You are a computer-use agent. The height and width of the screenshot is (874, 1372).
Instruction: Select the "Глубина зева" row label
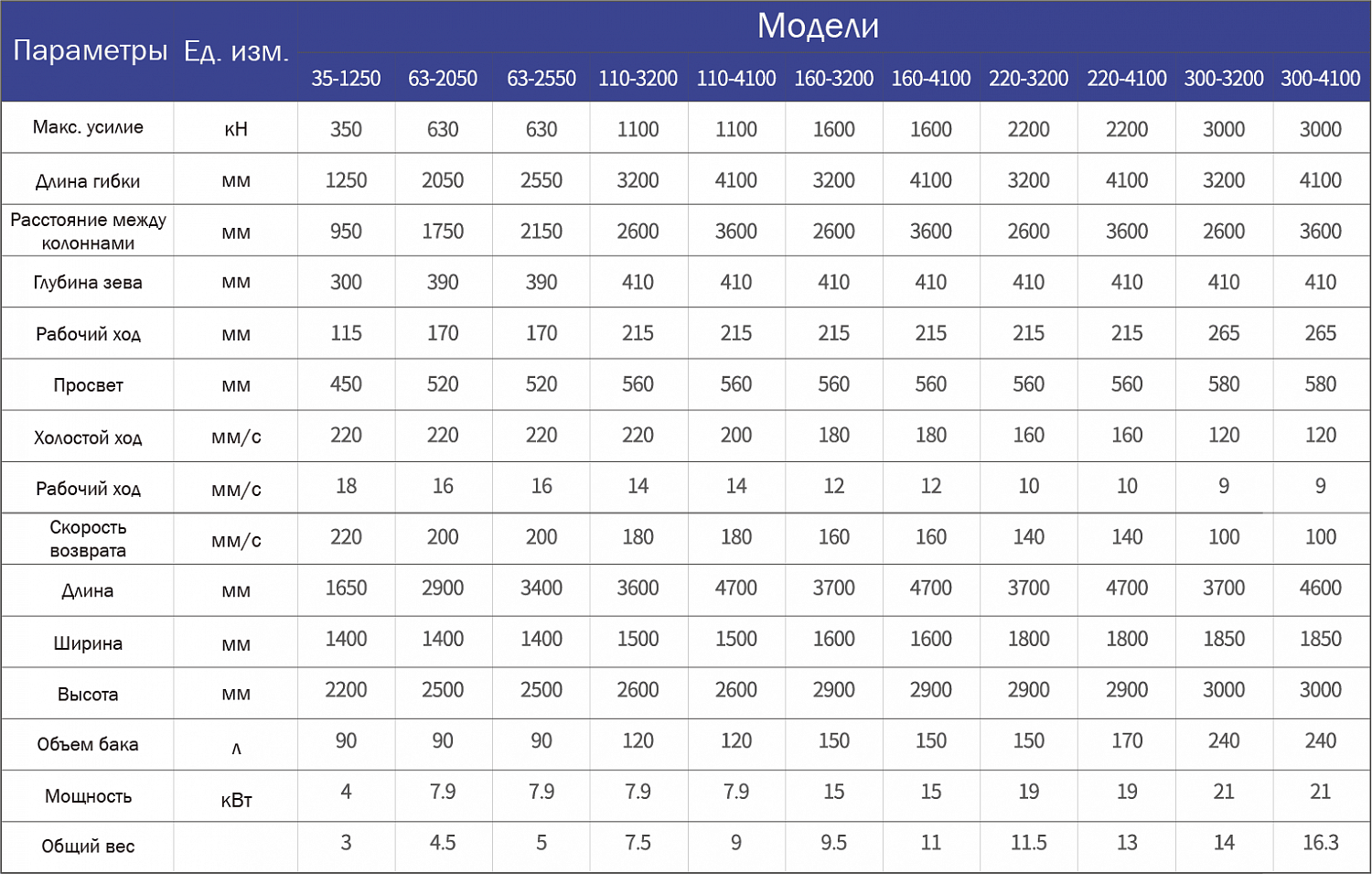click(88, 283)
